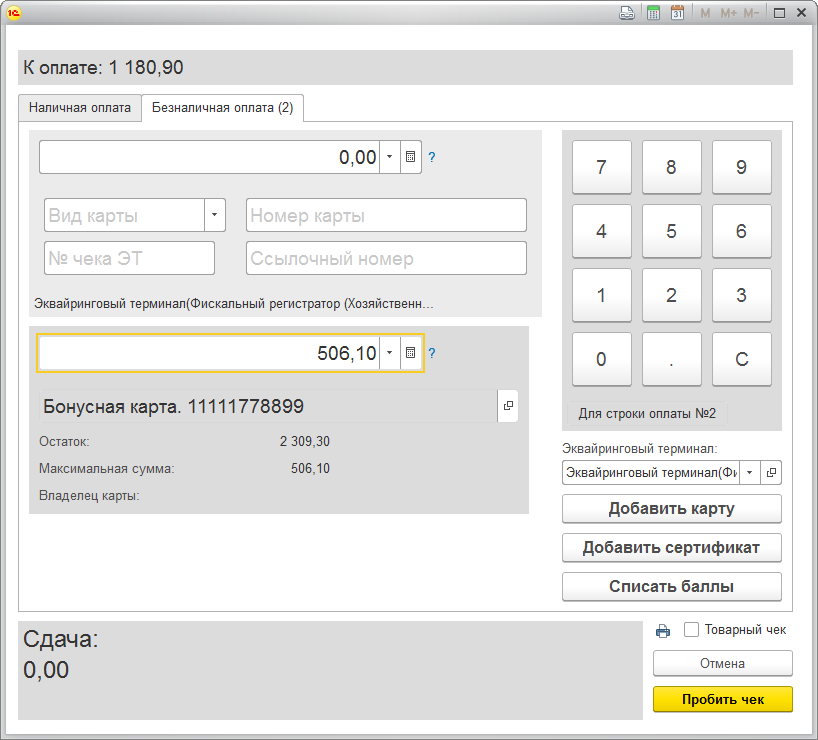Image resolution: width=818 pixels, height=740 pixels.
Task: Open the calculator icon in the title bar
Action: click(653, 13)
